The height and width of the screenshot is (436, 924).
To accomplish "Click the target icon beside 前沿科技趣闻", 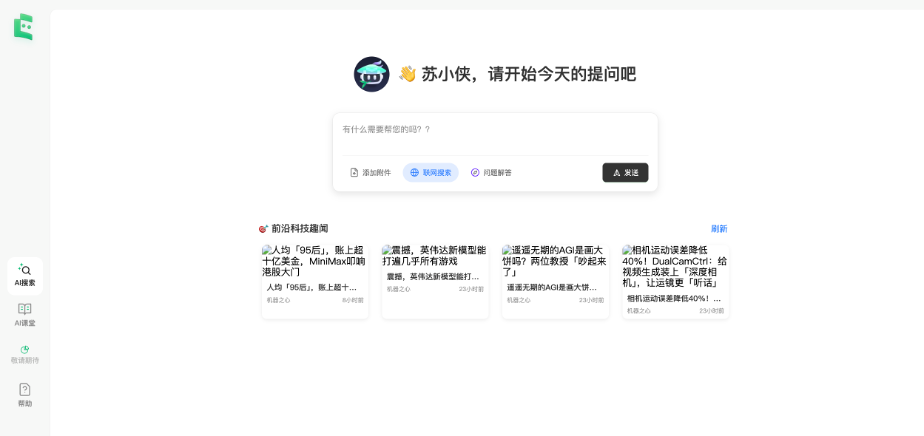I will 263,229.
